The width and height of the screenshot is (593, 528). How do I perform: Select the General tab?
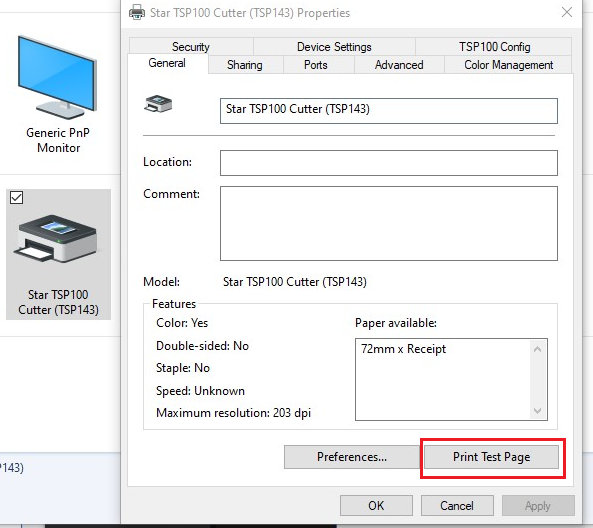[167, 63]
